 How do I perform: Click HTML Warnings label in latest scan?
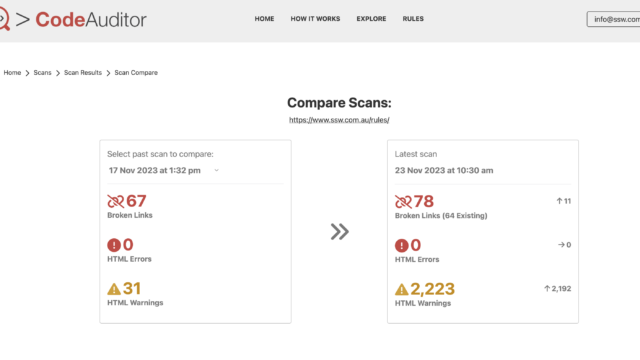coord(423,303)
